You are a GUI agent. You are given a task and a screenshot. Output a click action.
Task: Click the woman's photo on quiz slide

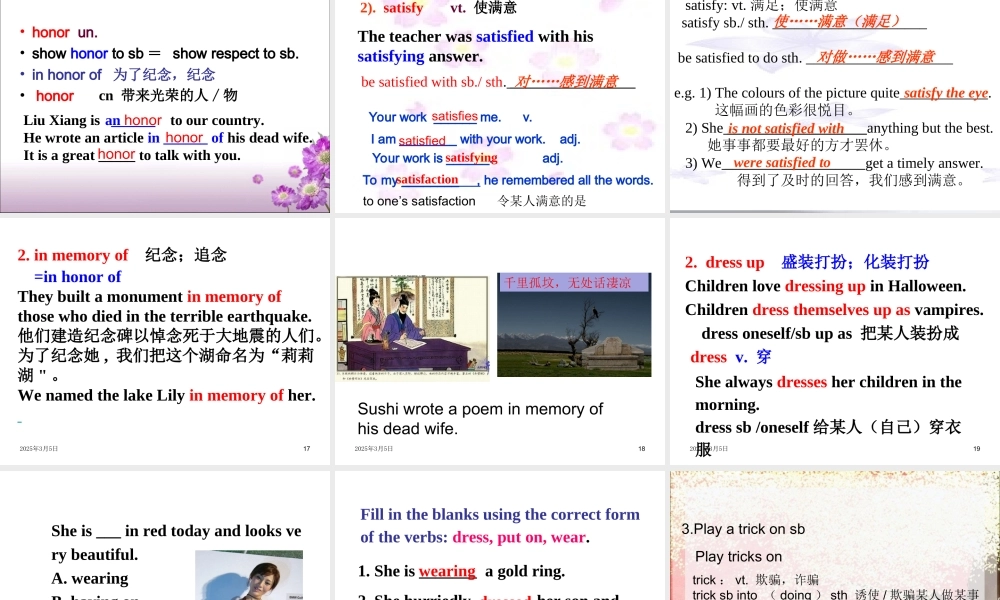pyautogui.click(x=249, y=577)
